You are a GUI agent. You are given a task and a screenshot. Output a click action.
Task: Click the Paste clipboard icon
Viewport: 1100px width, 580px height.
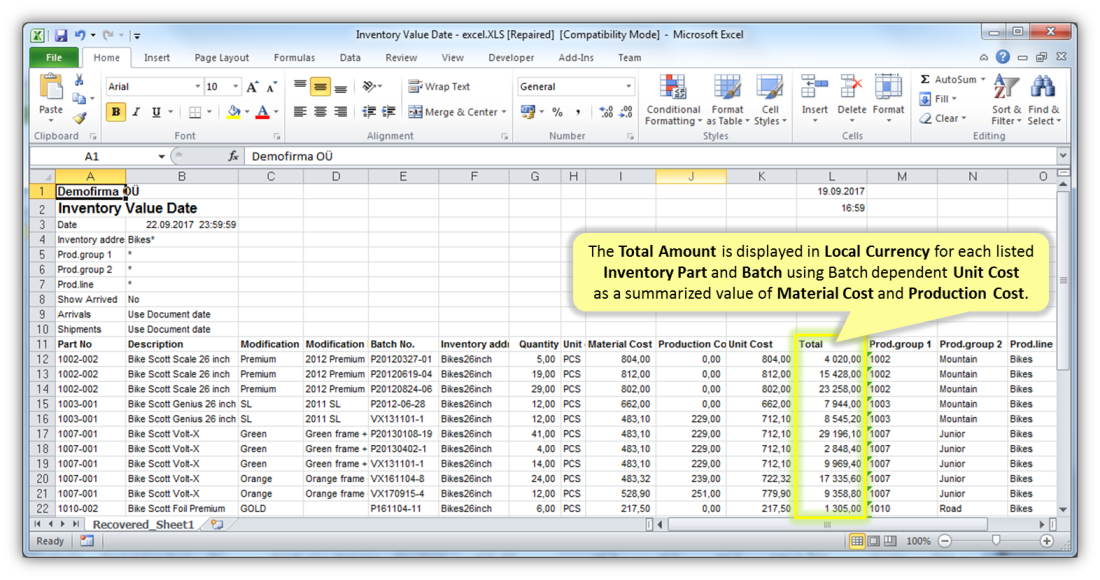click(x=51, y=87)
